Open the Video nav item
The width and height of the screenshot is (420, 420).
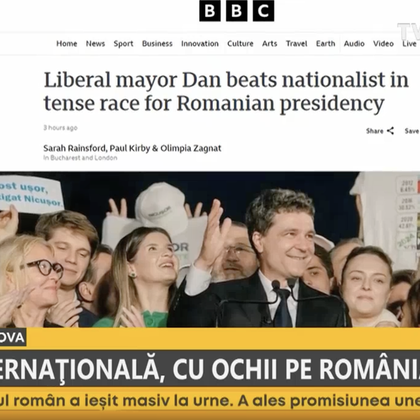pyautogui.click(x=383, y=44)
